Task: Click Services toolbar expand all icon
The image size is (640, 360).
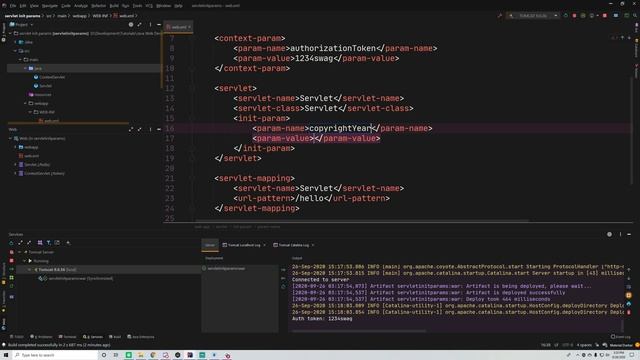Action: (x=20, y=243)
